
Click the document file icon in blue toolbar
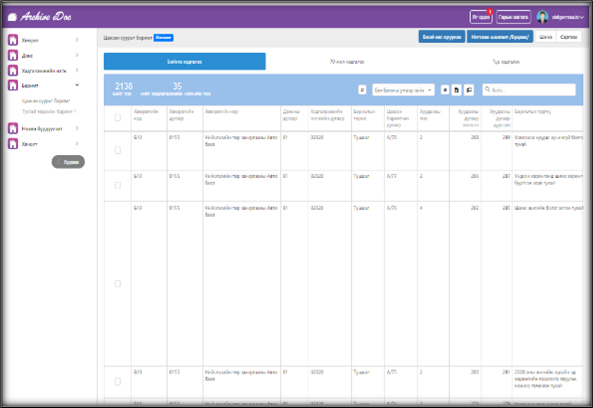[x=456, y=90]
